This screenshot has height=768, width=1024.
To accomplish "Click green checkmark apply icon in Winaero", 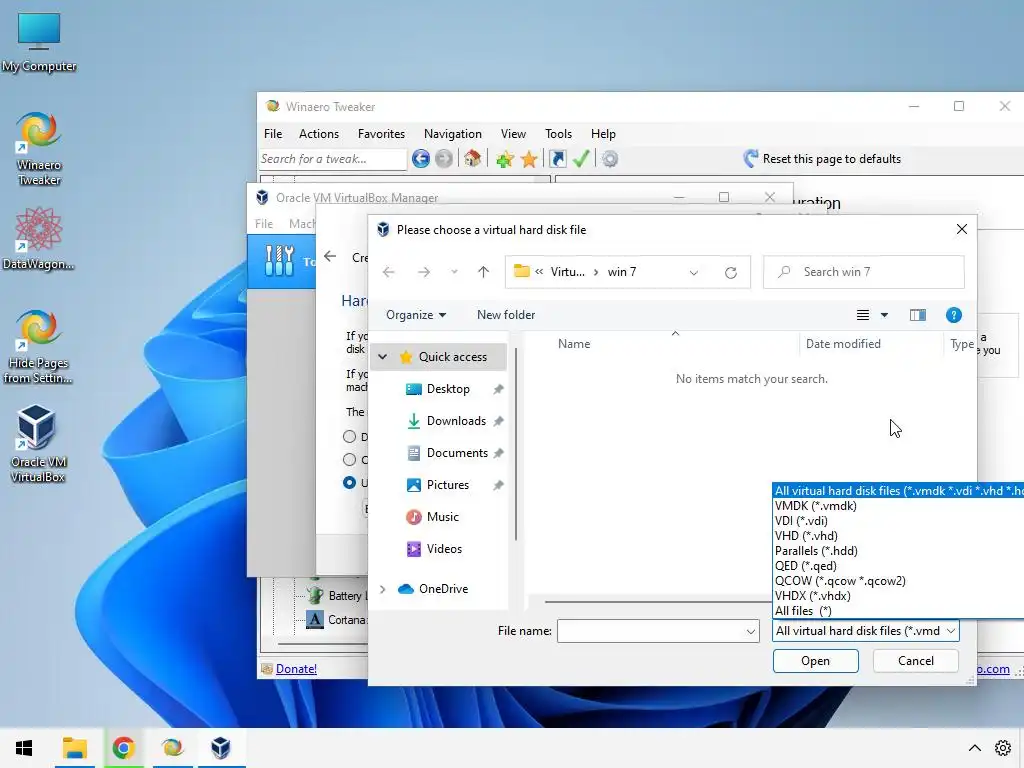I will pyautogui.click(x=581, y=159).
